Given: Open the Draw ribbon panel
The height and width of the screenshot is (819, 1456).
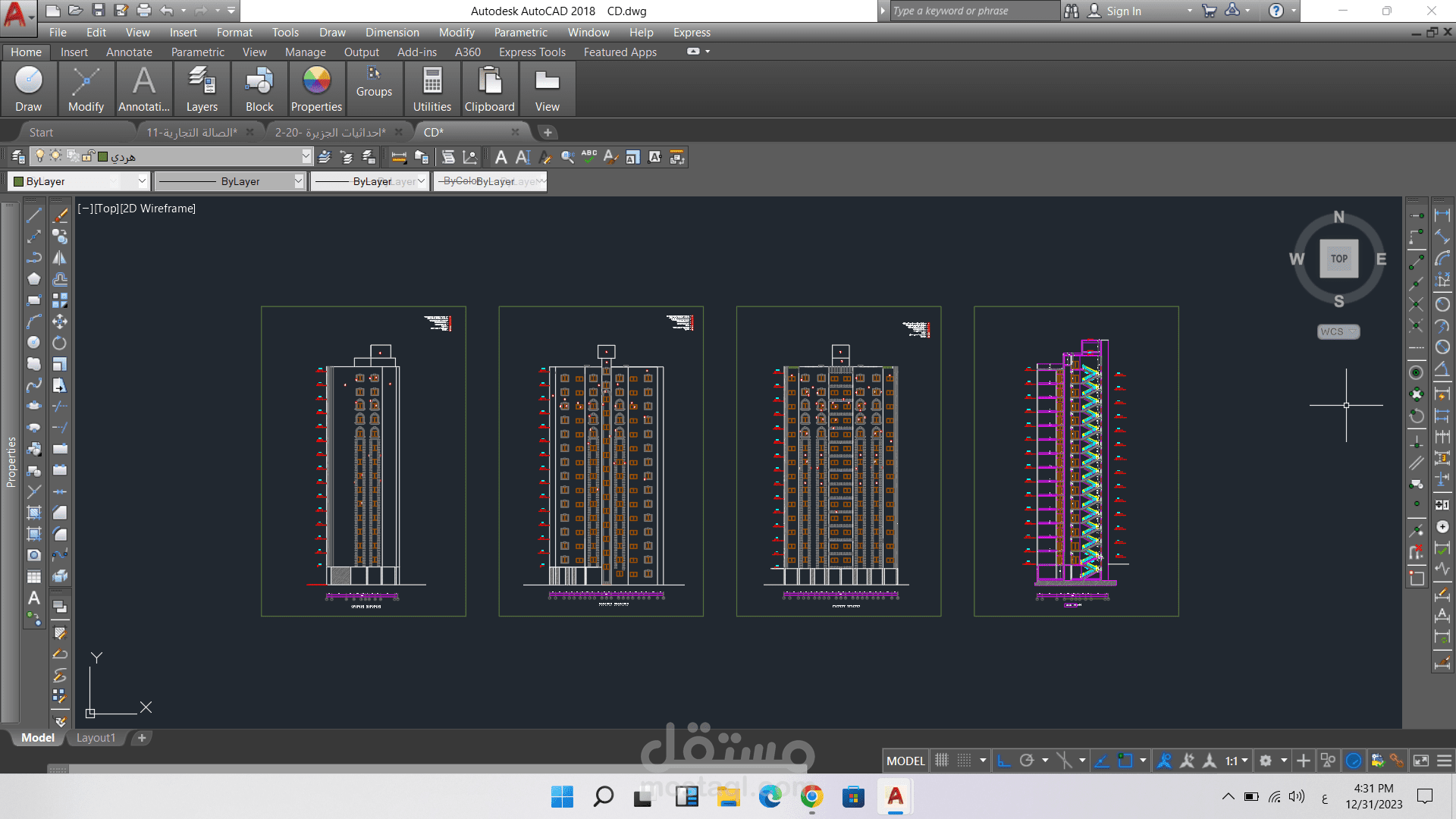Looking at the screenshot, I should [x=29, y=89].
